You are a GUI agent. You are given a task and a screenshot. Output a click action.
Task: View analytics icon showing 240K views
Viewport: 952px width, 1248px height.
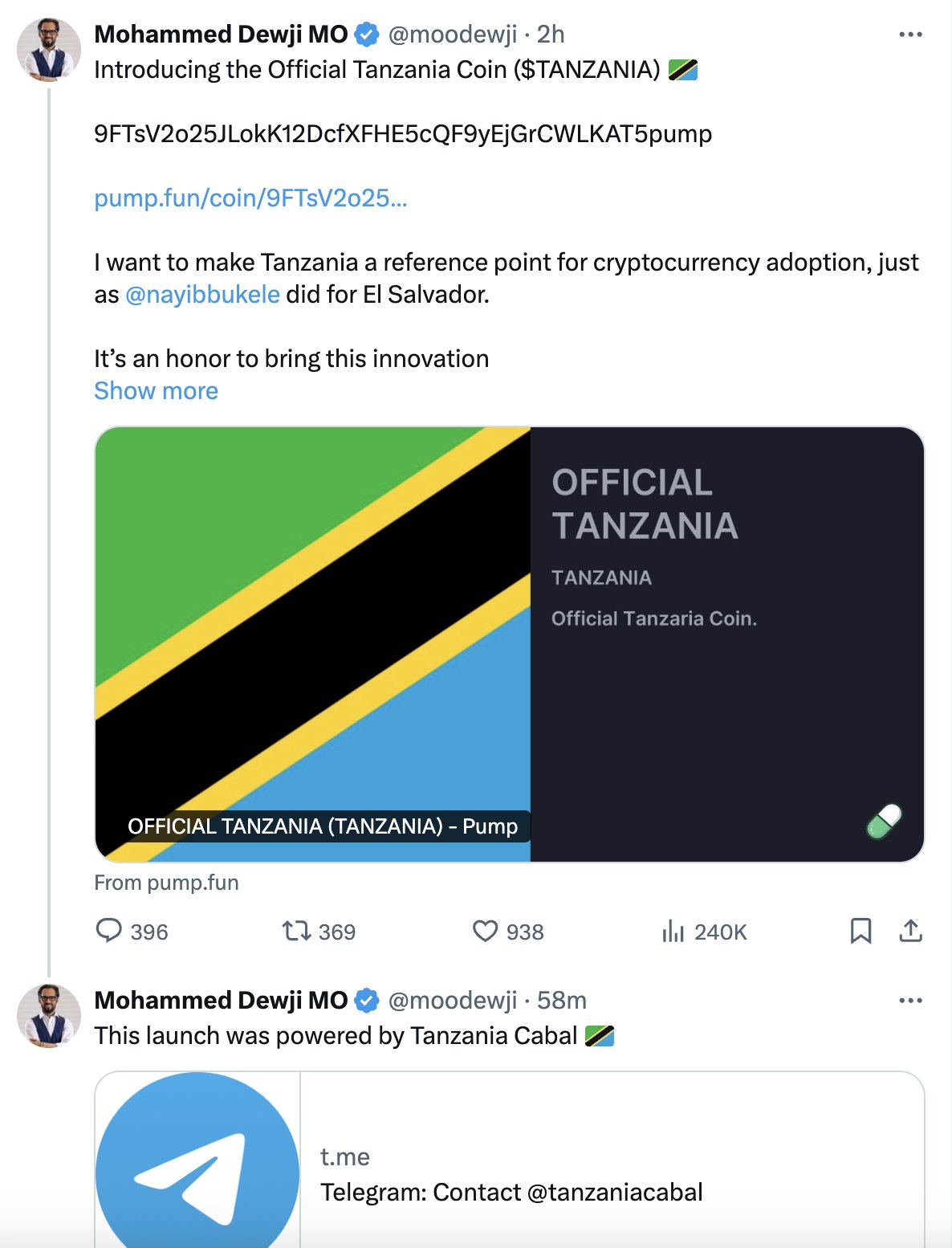(673, 932)
